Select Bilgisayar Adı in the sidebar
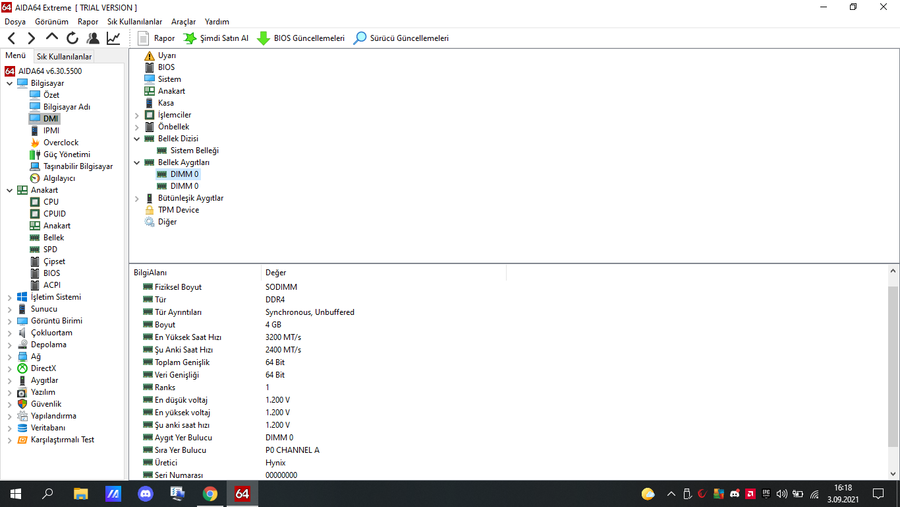This screenshot has width=900, height=507. point(60,107)
